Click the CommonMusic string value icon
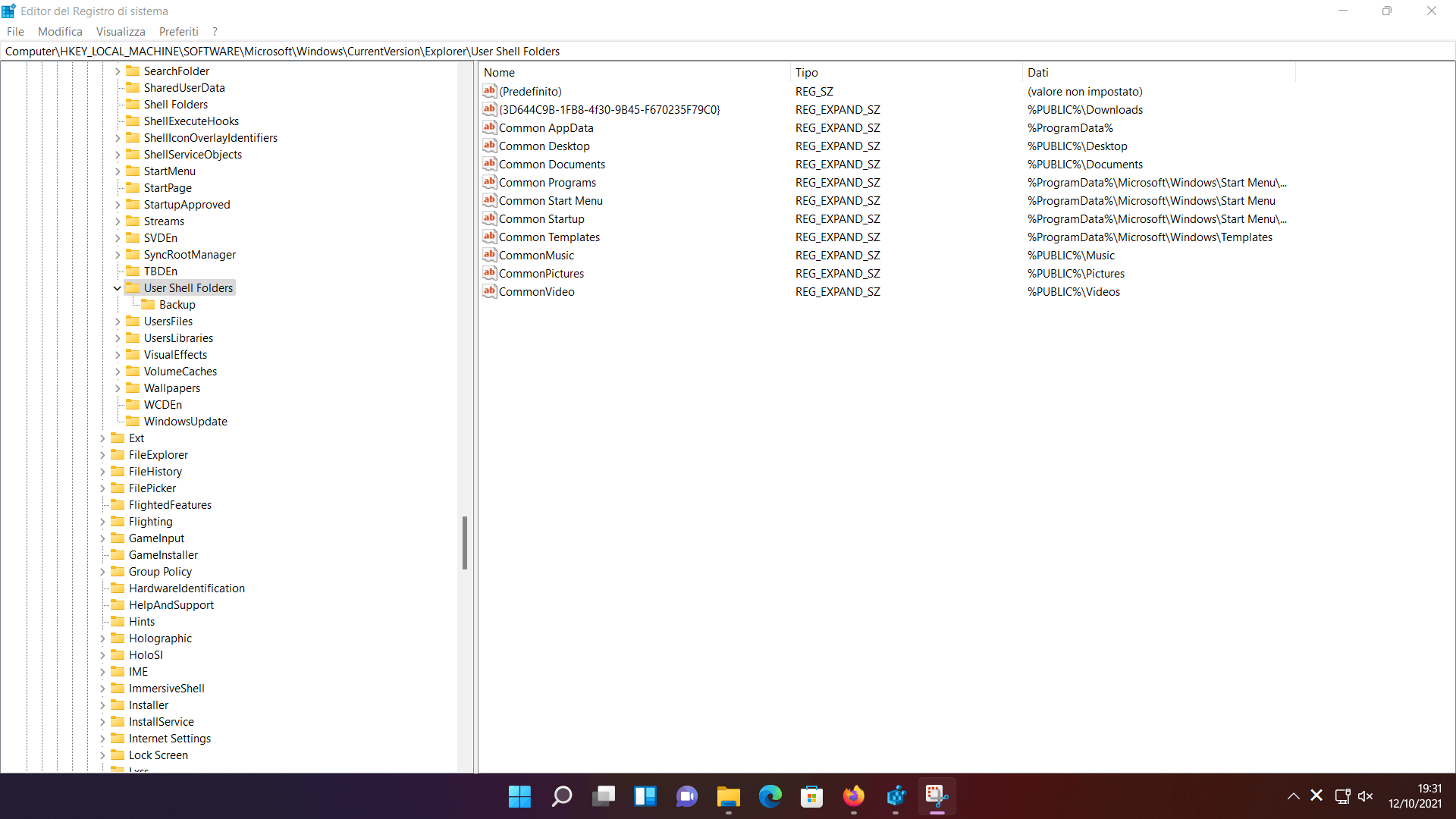The height and width of the screenshot is (819, 1456). coord(489,255)
